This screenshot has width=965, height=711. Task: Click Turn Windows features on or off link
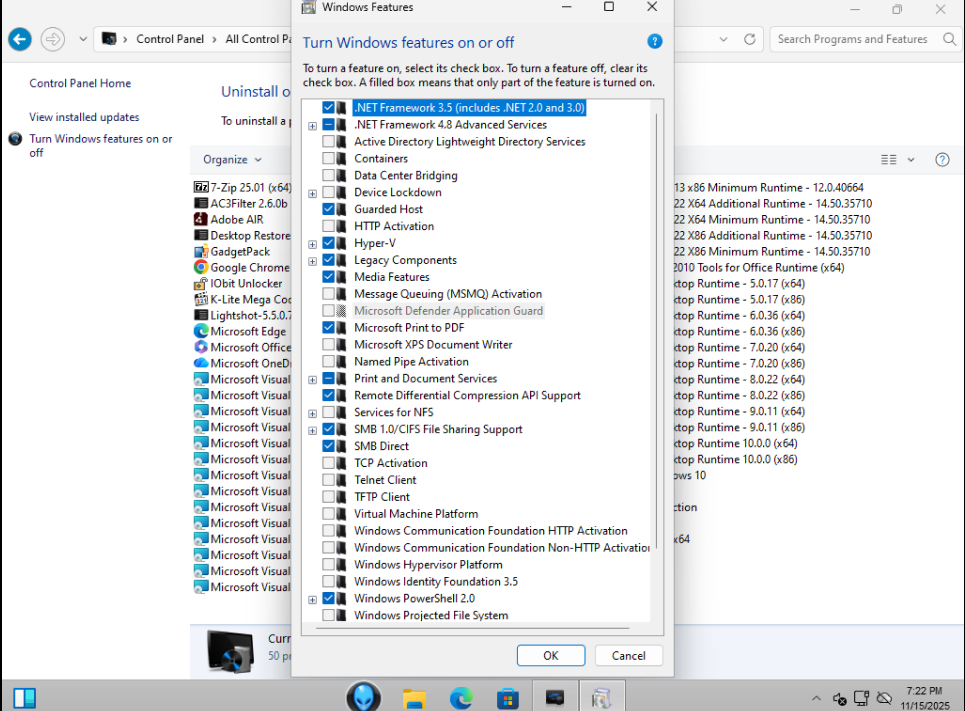[101, 145]
